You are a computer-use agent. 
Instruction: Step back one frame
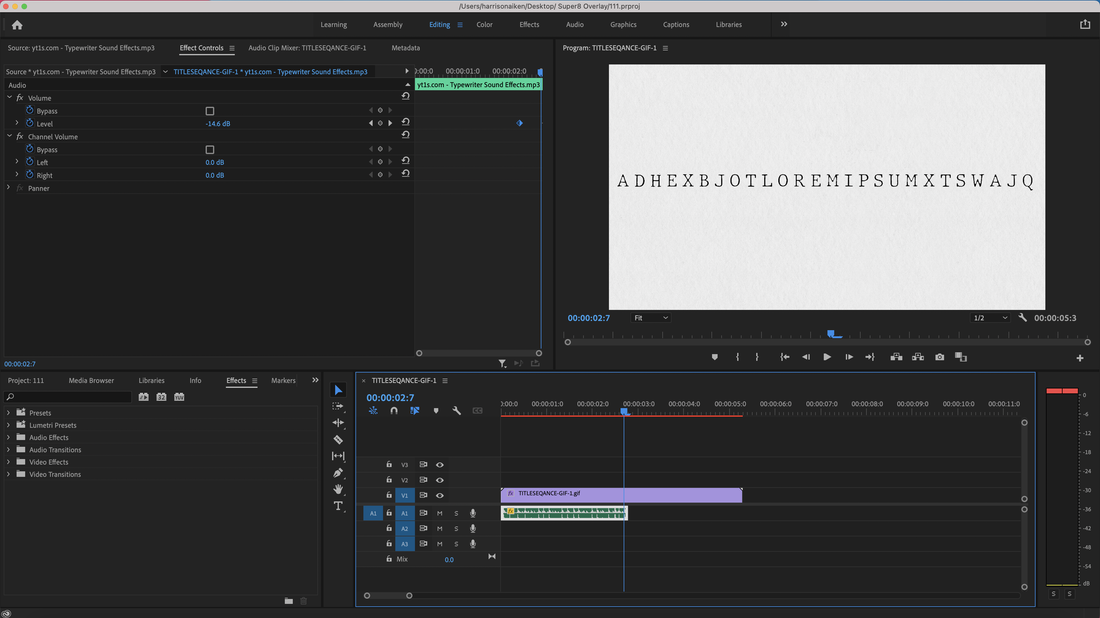pyautogui.click(x=806, y=357)
